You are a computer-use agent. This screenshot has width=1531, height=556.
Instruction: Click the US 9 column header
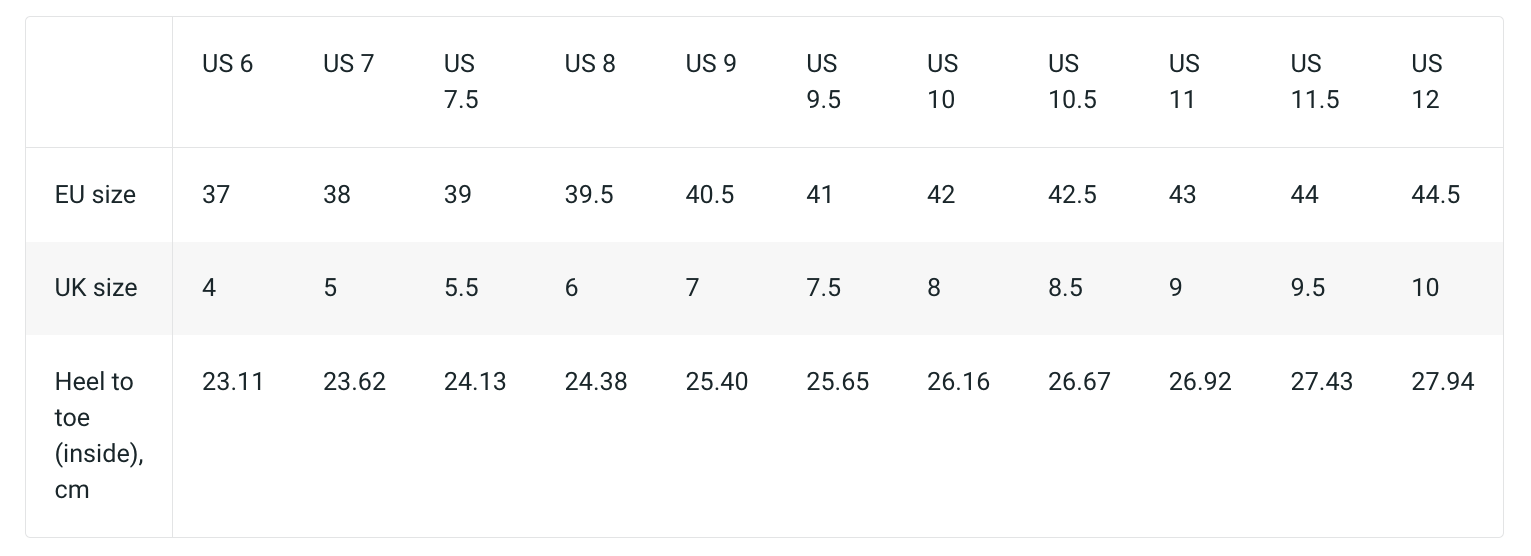pos(711,64)
